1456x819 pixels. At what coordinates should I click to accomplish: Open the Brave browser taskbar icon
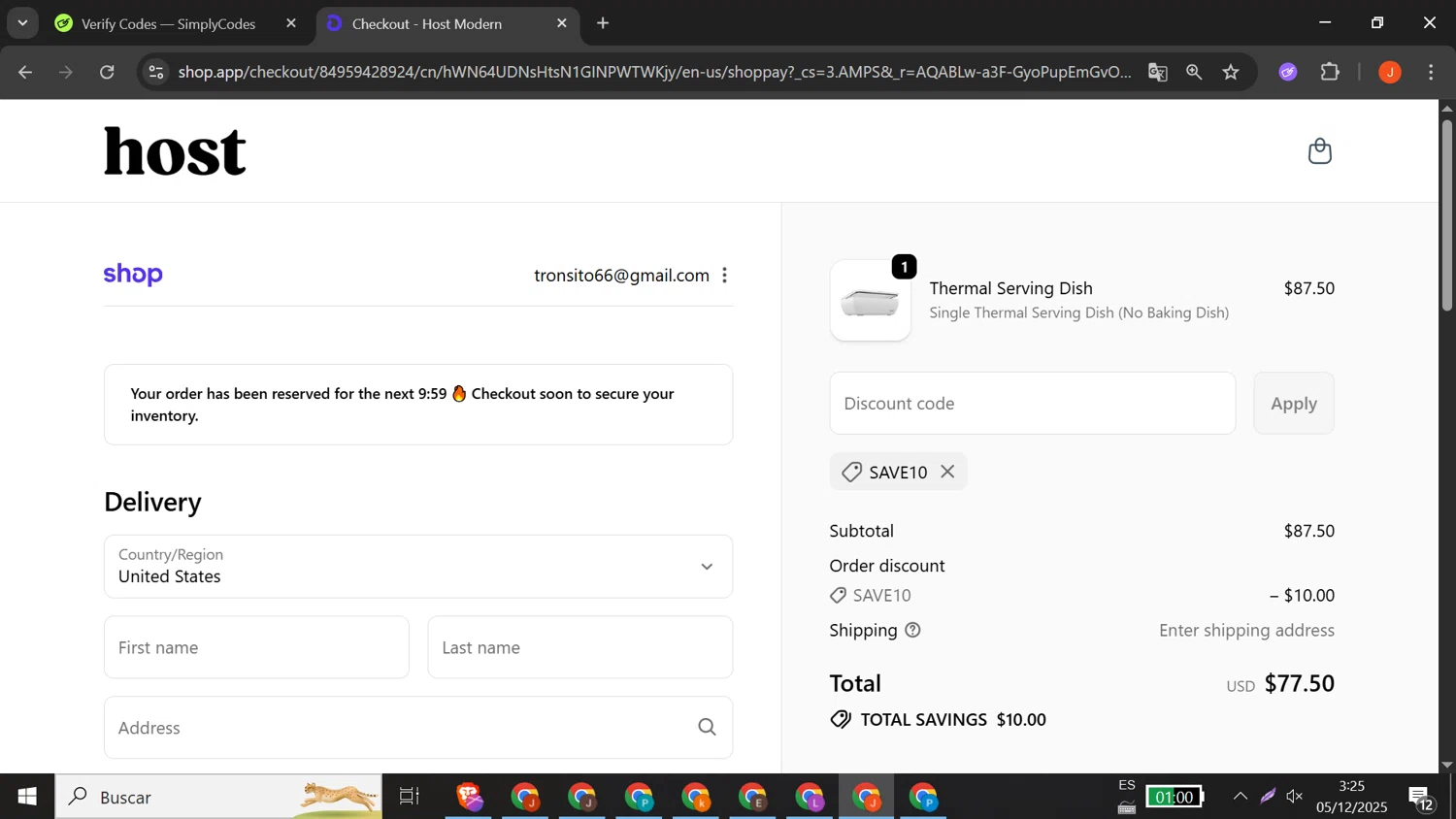tap(470, 797)
